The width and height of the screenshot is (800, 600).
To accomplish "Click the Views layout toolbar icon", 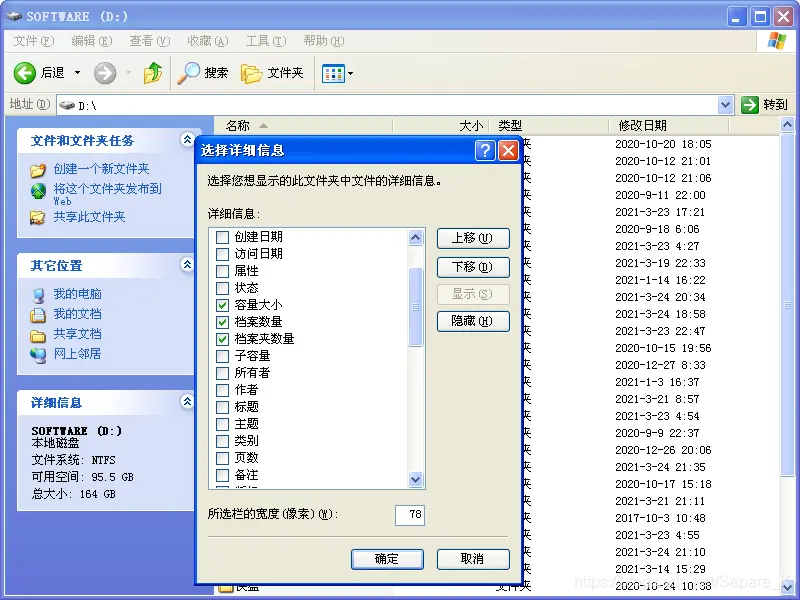I will point(333,73).
